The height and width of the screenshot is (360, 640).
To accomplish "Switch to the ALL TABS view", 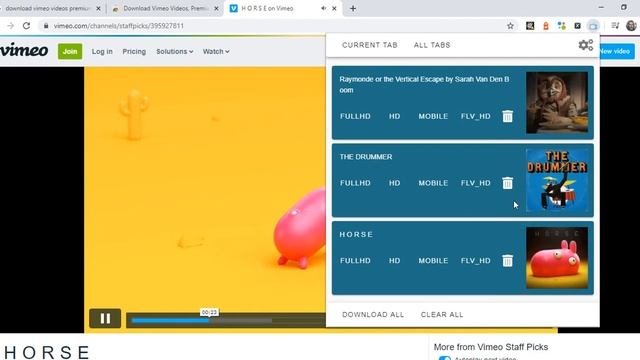I will [x=432, y=45].
